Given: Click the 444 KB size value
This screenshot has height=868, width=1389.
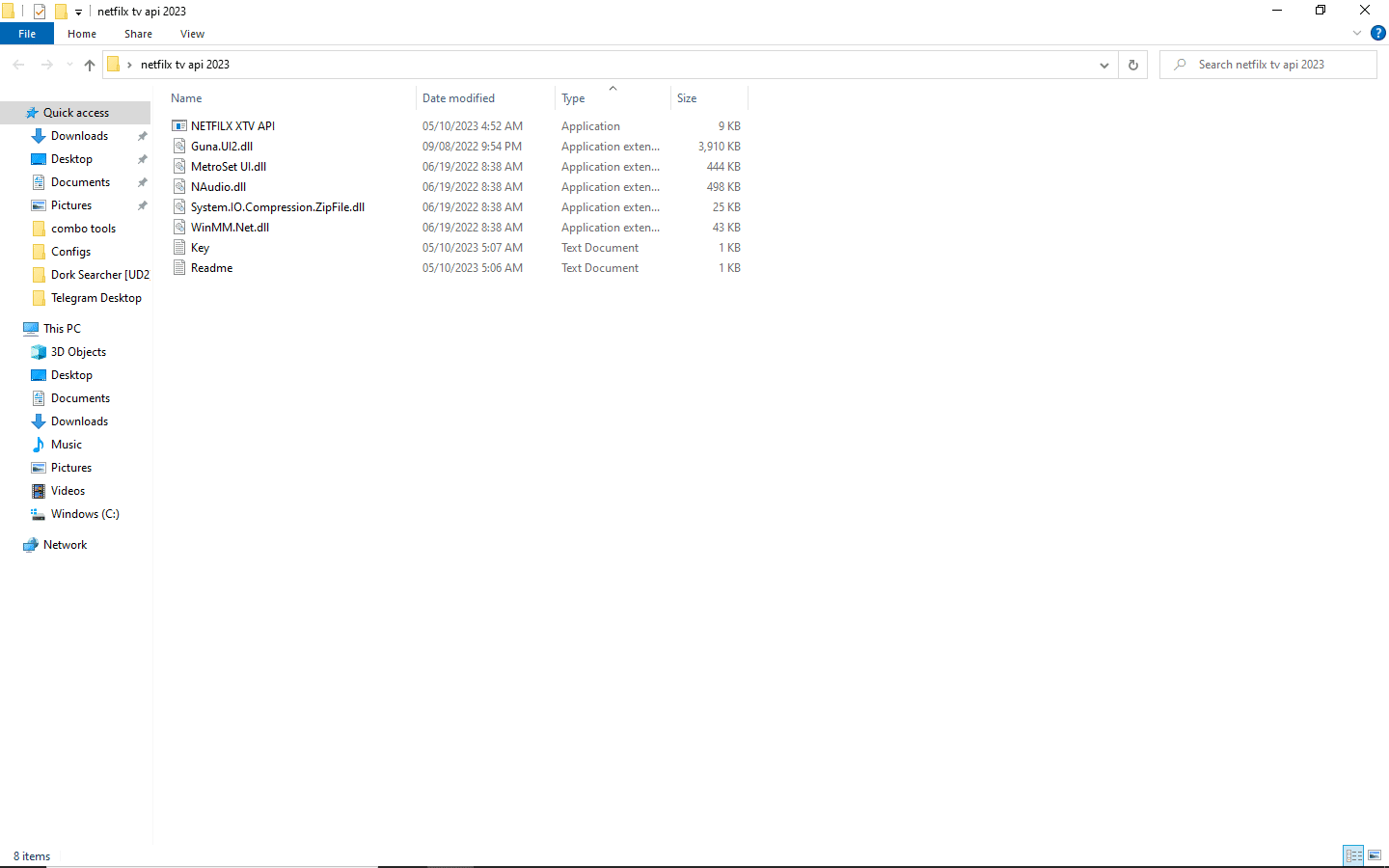Looking at the screenshot, I should click(x=723, y=167).
